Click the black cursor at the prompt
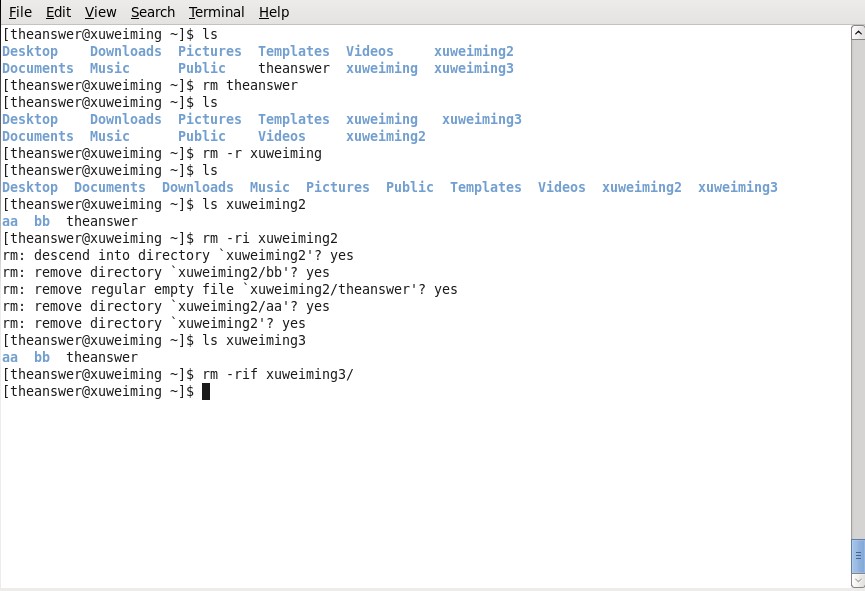Image resolution: width=865 pixels, height=591 pixels. coord(206,391)
